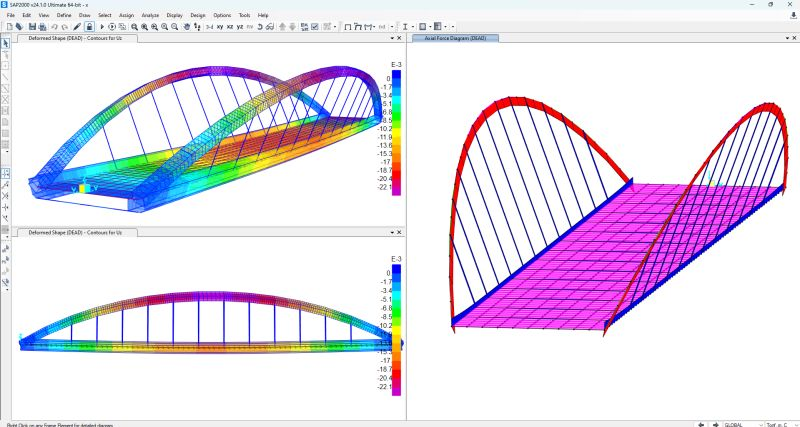The image size is (800, 427).
Task: Click the zoom out one step icon
Action: [x=174, y=27]
